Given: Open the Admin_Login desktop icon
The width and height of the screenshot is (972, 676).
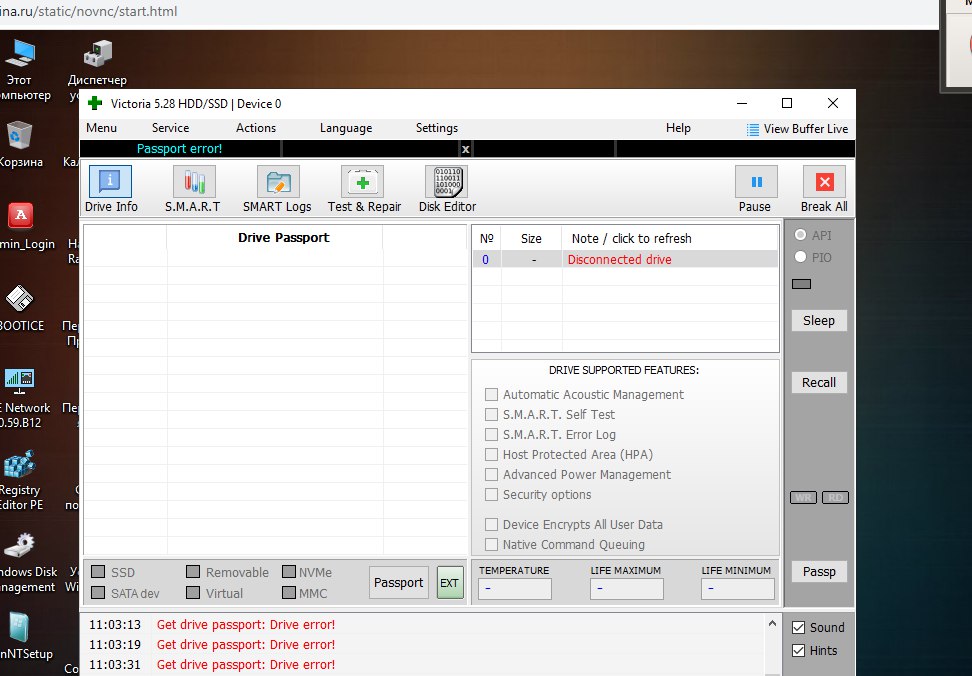Looking at the screenshot, I should point(20,216).
